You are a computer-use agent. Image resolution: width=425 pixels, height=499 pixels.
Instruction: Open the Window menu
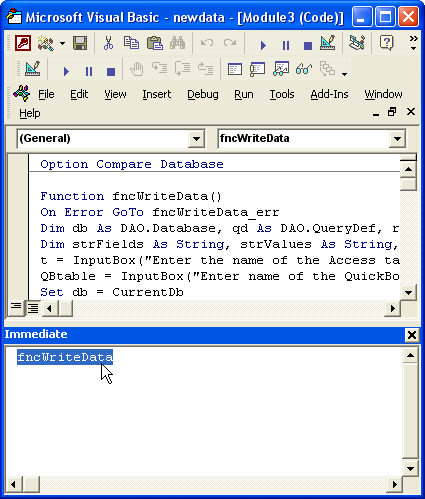(x=383, y=95)
